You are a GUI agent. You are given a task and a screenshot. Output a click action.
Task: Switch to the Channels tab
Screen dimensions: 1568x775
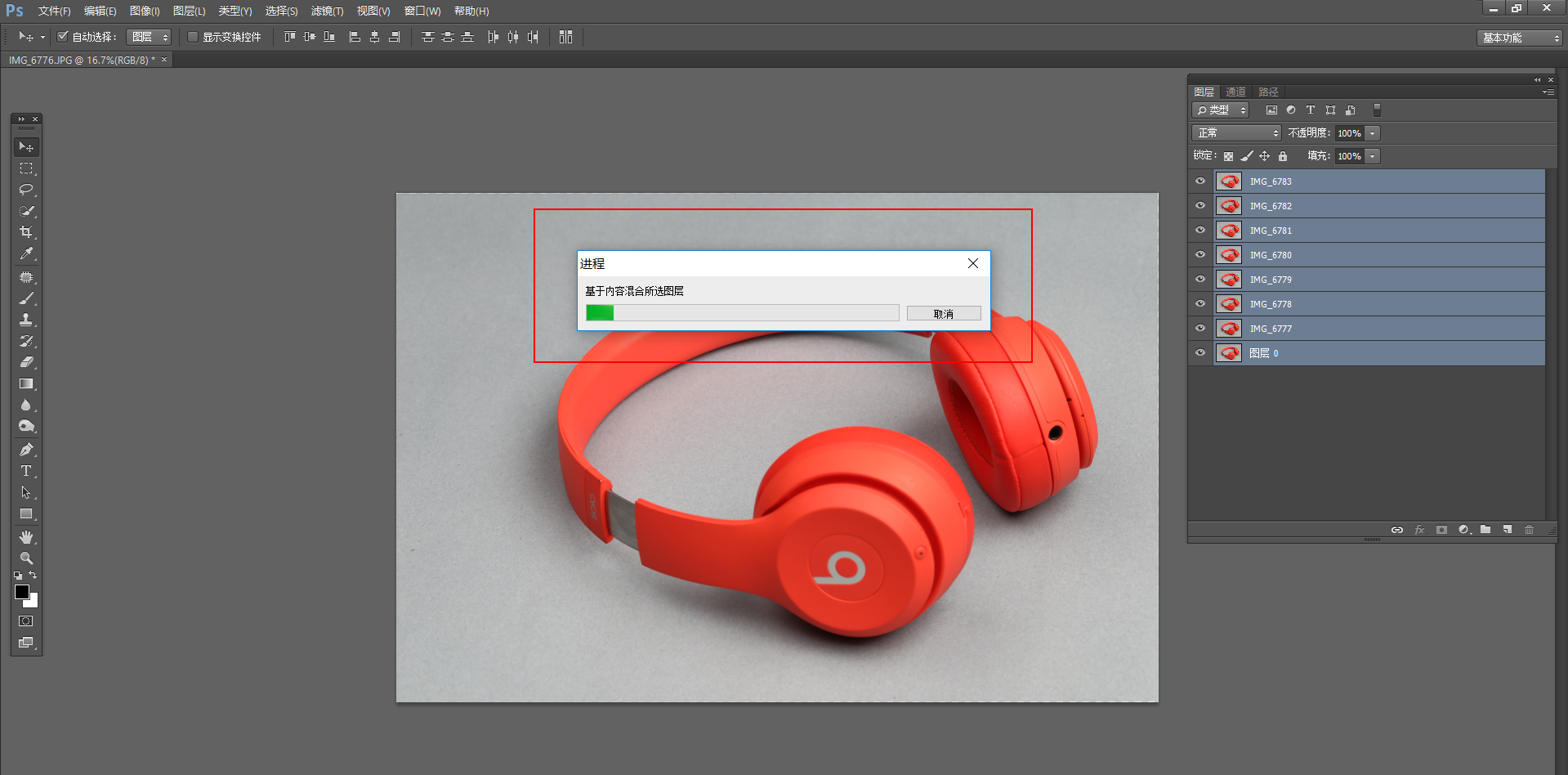click(1235, 92)
